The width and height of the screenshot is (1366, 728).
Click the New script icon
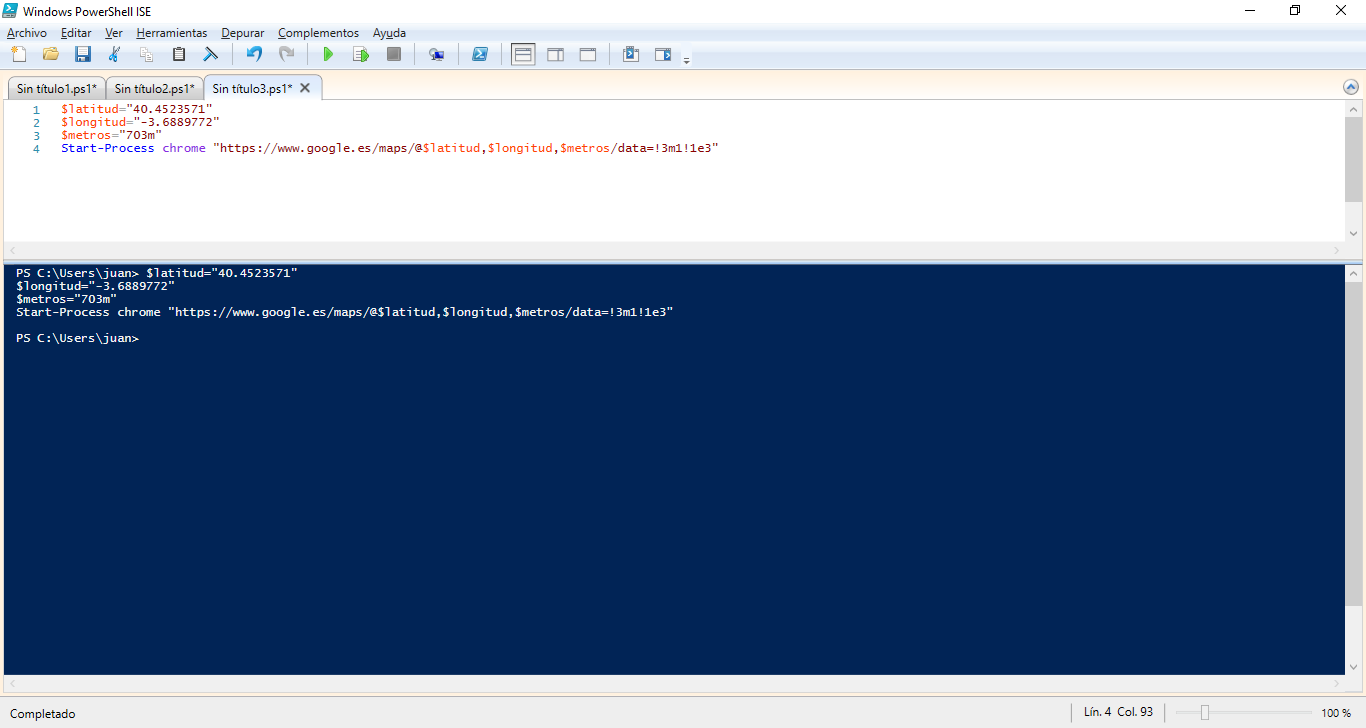click(19, 54)
